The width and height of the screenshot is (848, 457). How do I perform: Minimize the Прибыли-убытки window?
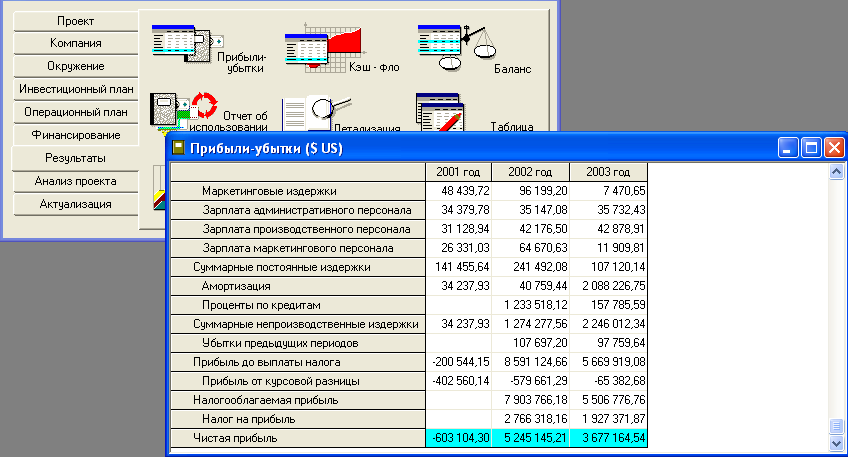click(788, 148)
